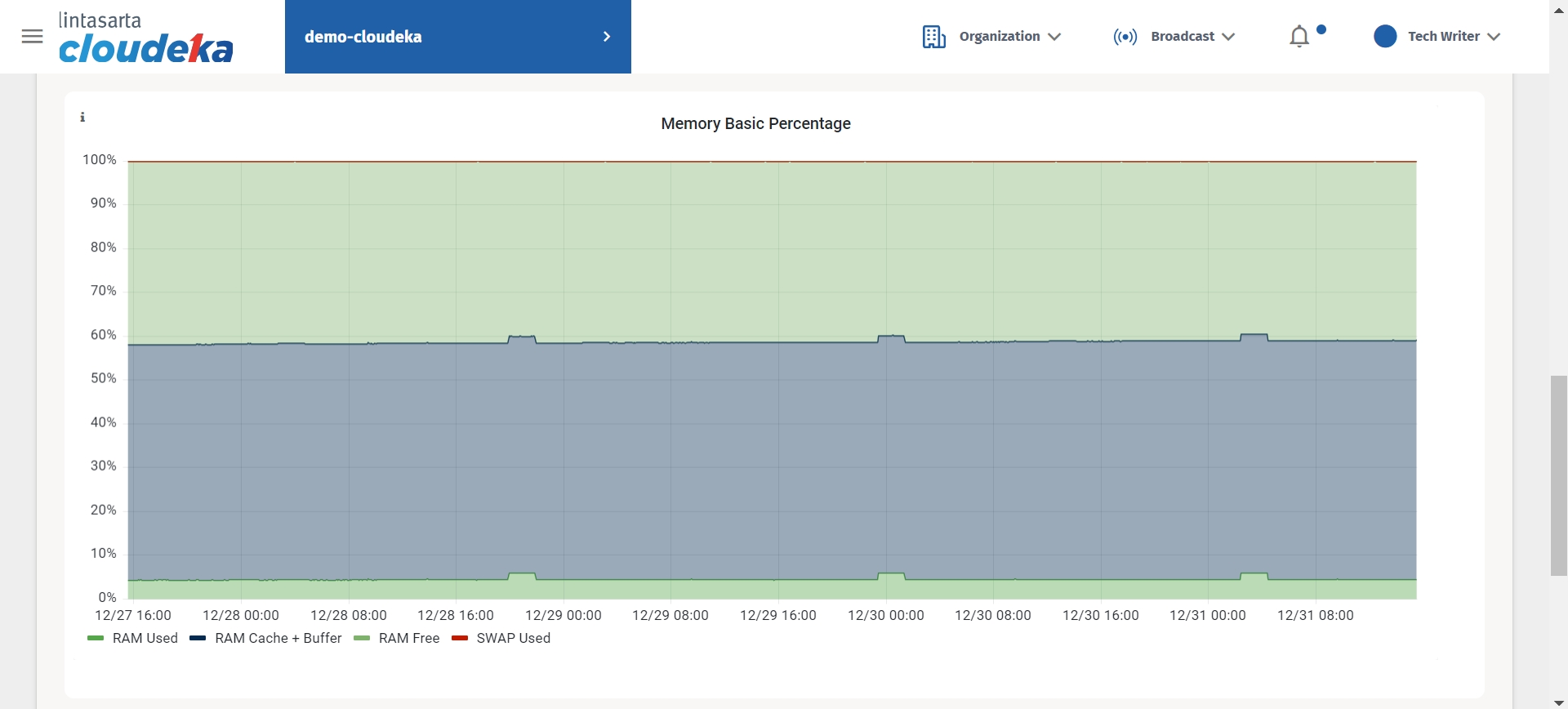Click the Organization building icon

click(933, 37)
